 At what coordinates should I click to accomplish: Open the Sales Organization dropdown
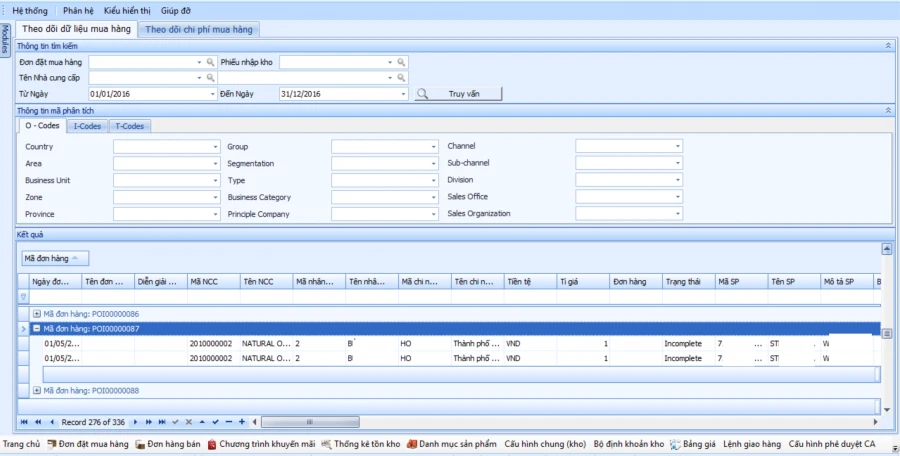tap(677, 214)
